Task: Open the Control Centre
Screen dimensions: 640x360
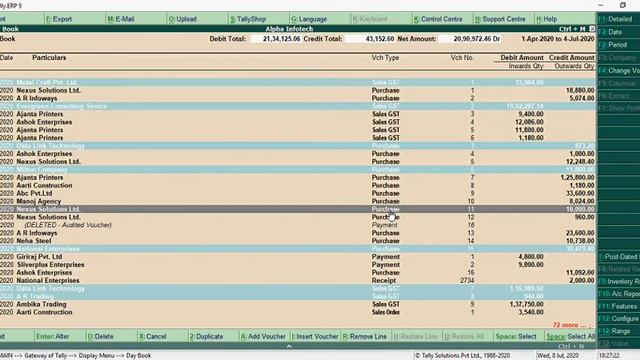Action: click(442, 19)
